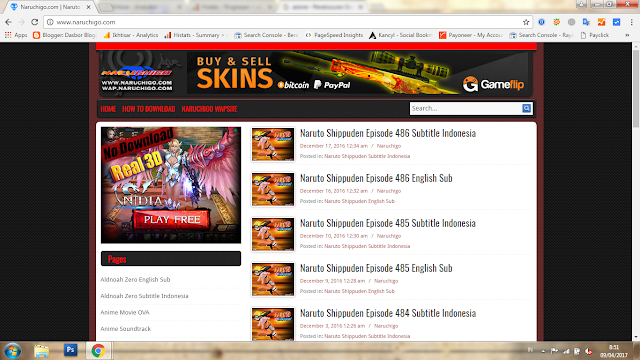Open the Apps bookmarks shortcut
The image size is (640, 360).
pos(16,35)
